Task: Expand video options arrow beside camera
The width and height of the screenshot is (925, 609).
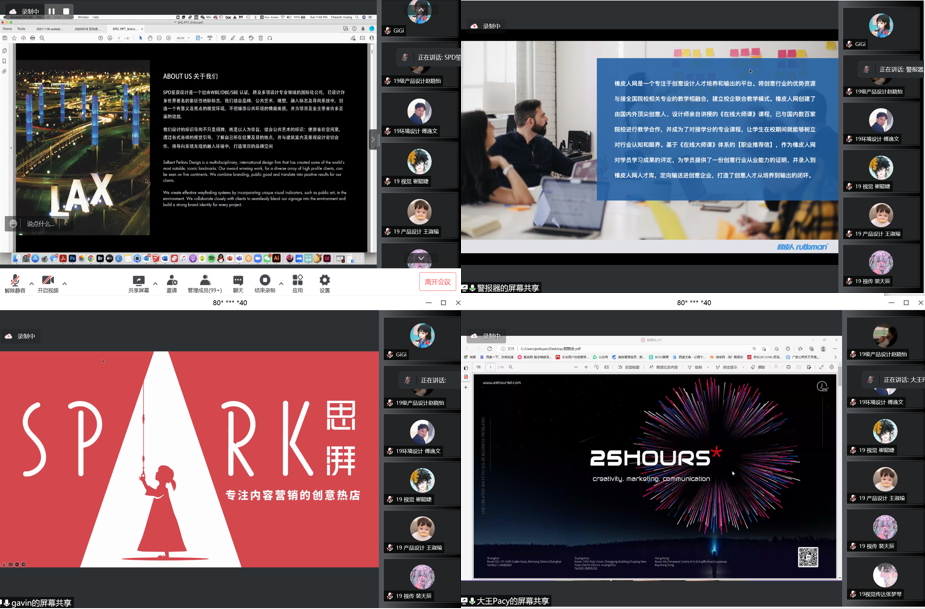Action: point(64,283)
